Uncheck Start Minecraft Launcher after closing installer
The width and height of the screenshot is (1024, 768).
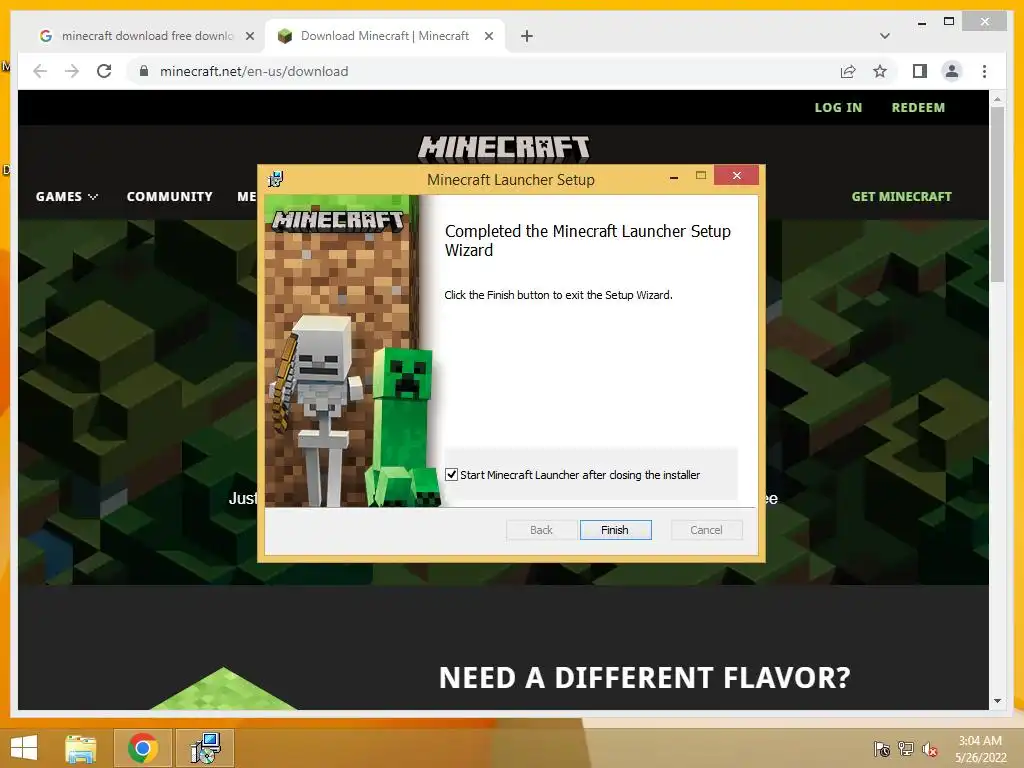[x=451, y=475]
